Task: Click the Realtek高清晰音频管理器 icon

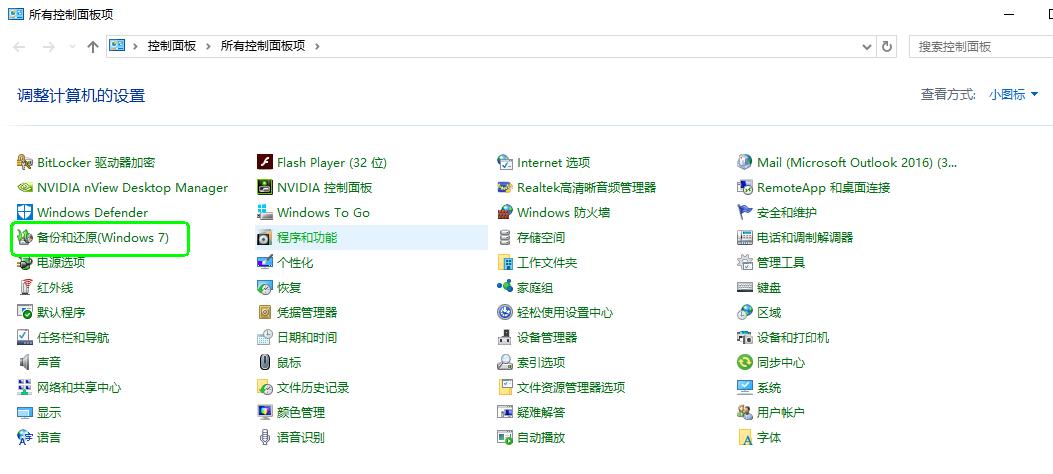Action: click(x=505, y=187)
